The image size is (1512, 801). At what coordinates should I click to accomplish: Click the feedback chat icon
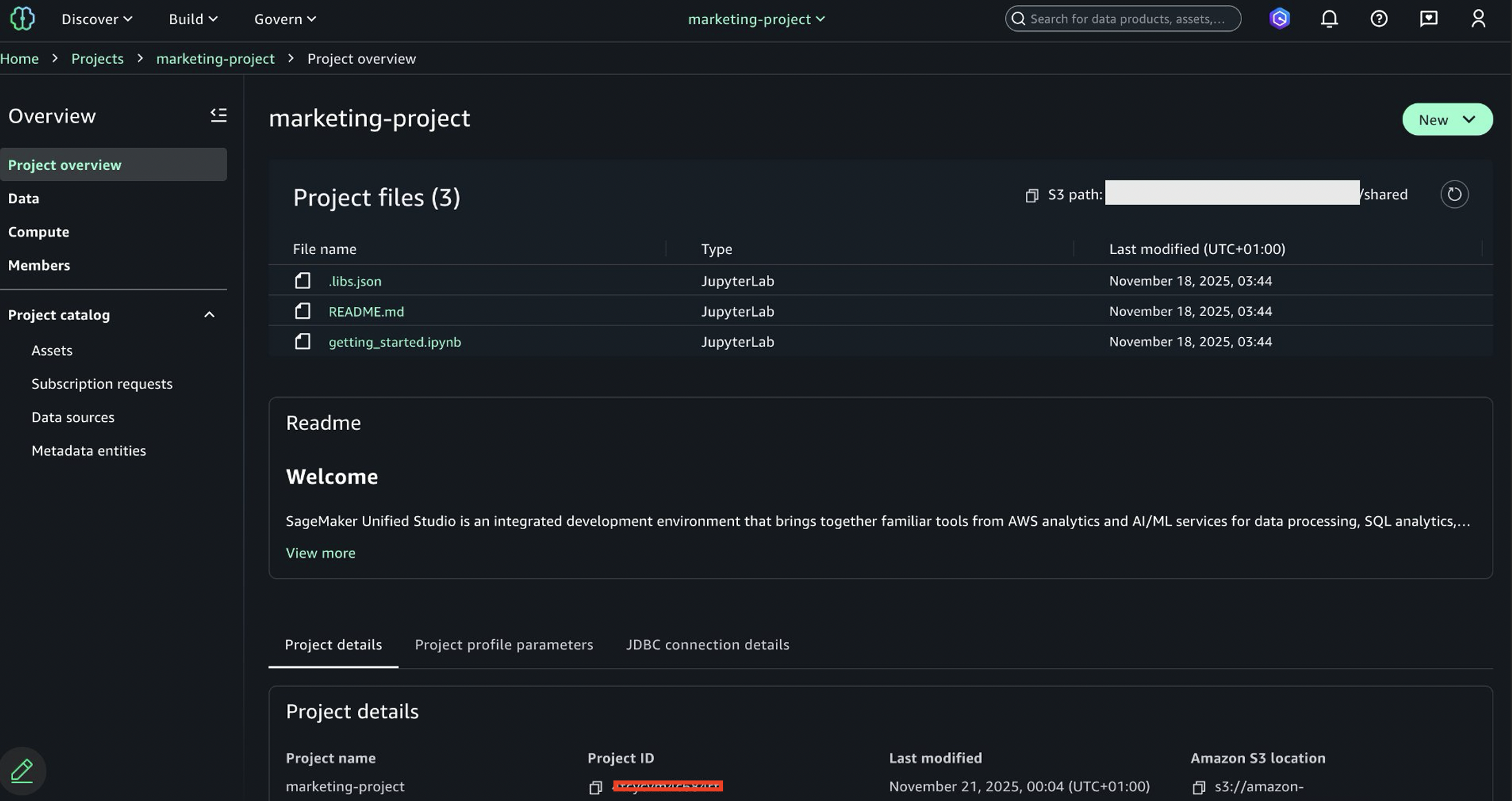(1429, 19)
